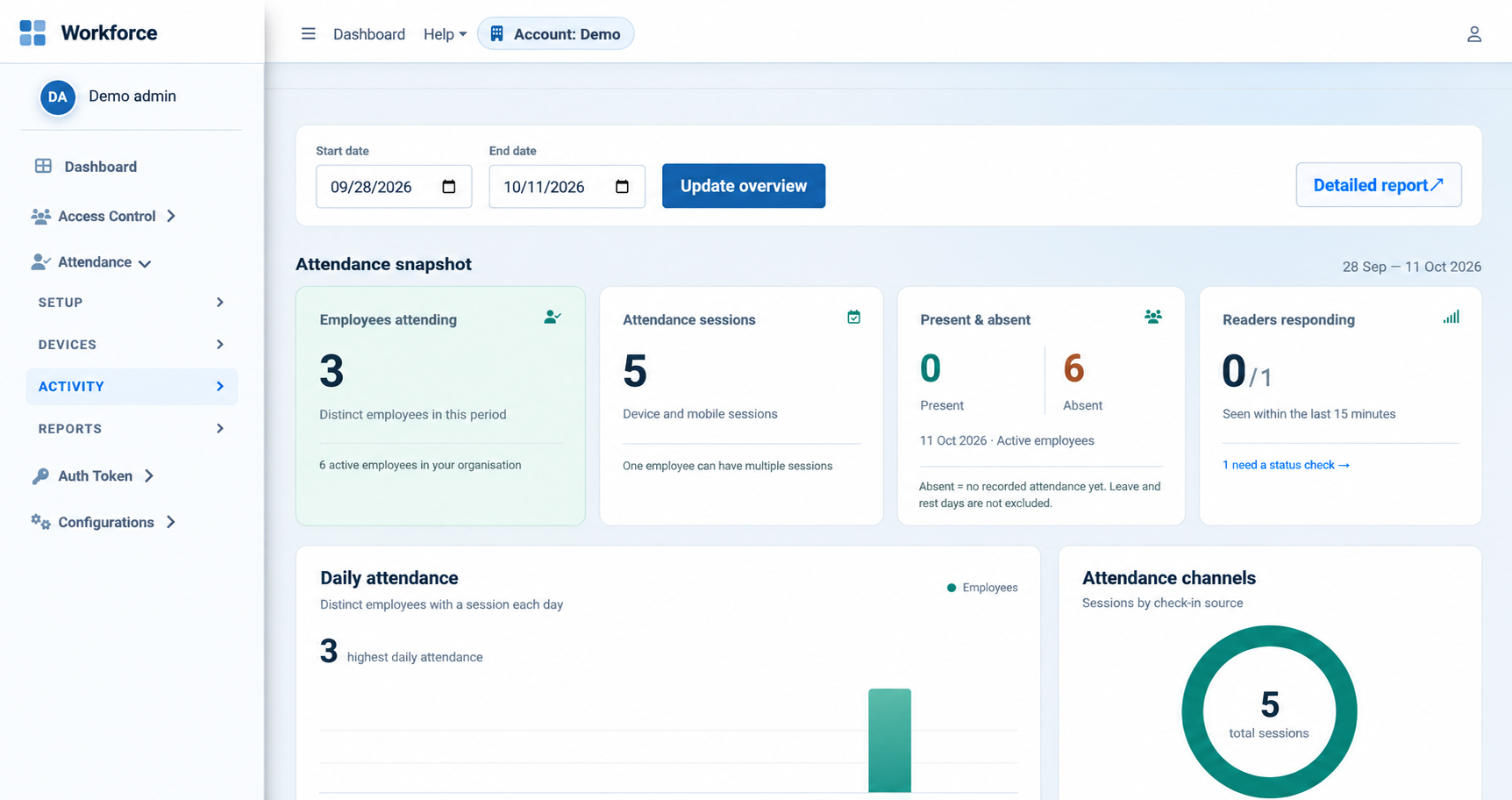Click the external arrow on Detailed report
The height and width of the screenshot is (800, 1512).
pyautogui.click(x=1437, y=185)
